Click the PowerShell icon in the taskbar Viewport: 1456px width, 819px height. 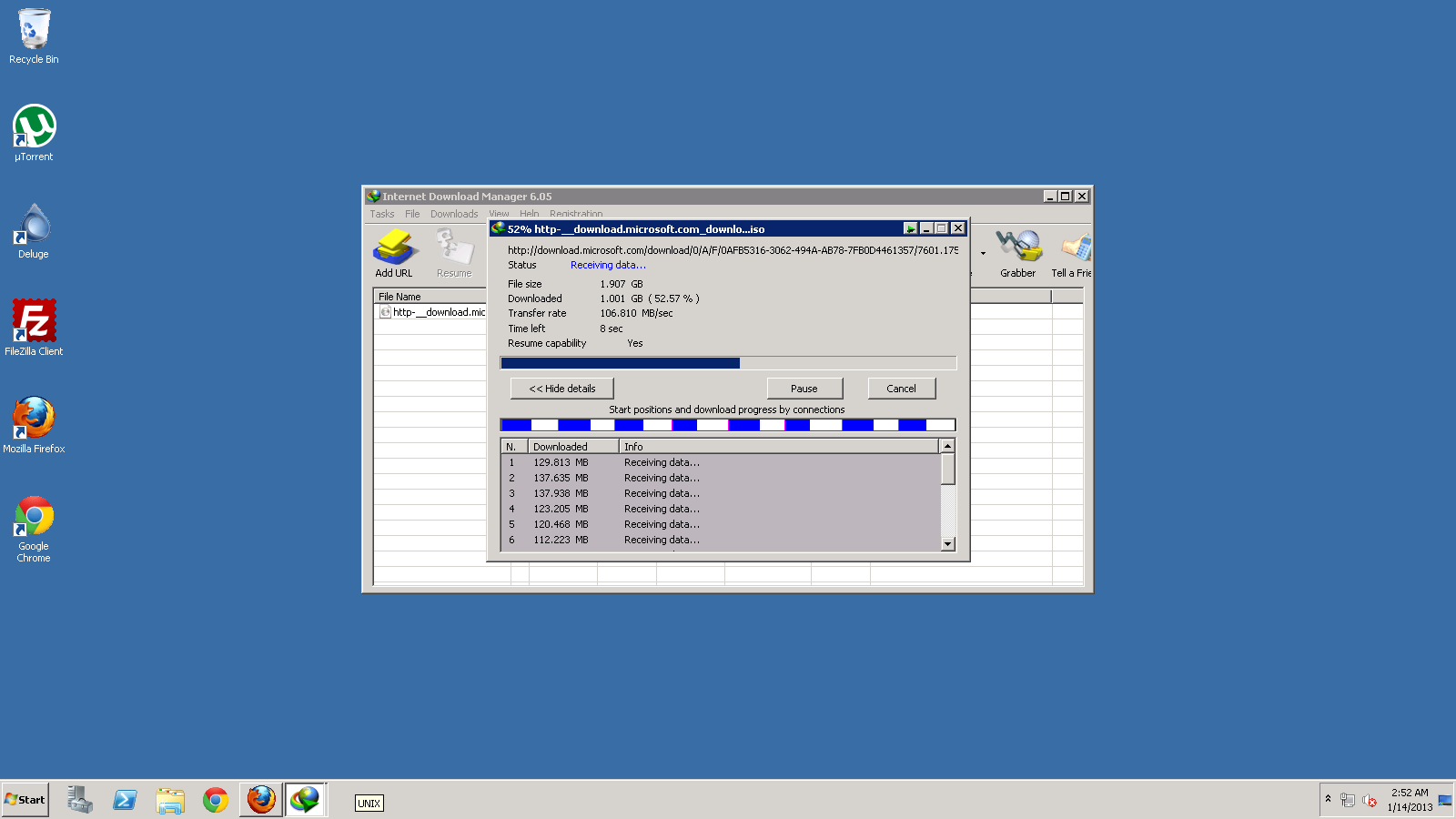pos(125,800)
